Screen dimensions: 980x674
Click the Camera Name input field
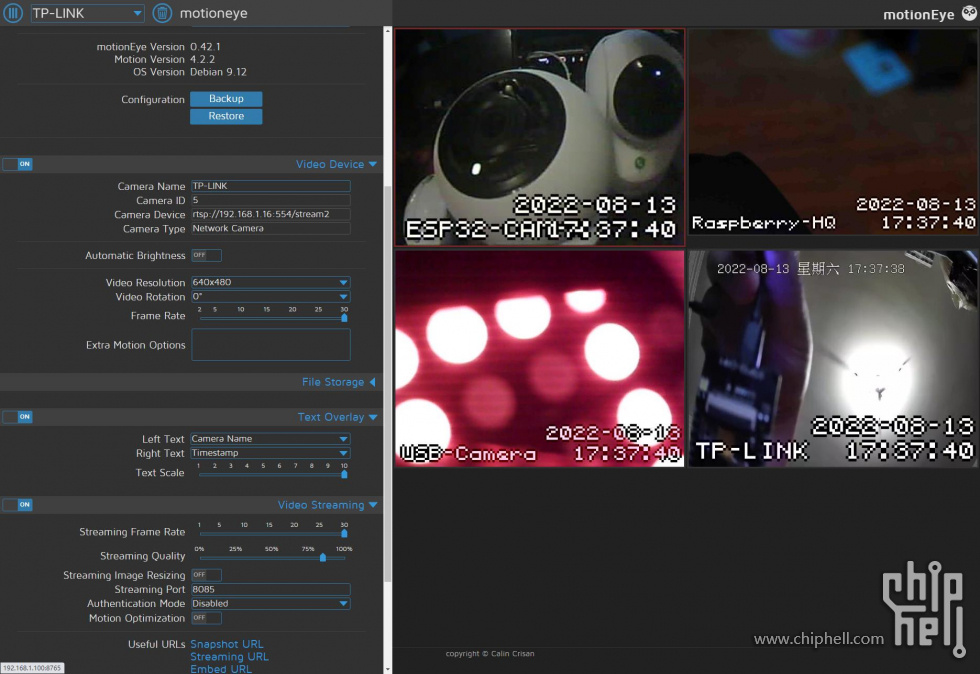(x=271, y=186)
